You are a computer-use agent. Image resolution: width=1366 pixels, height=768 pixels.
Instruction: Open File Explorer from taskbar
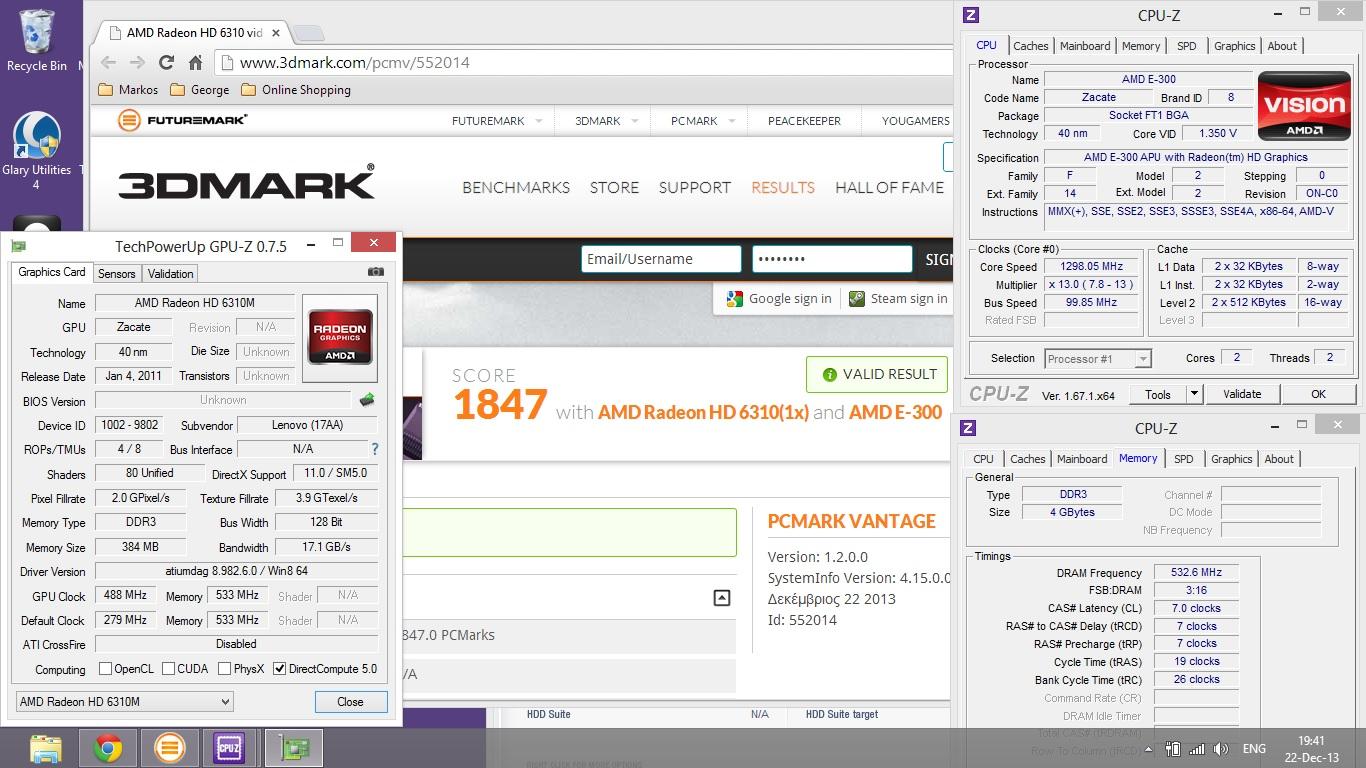(x=46, y=748)
